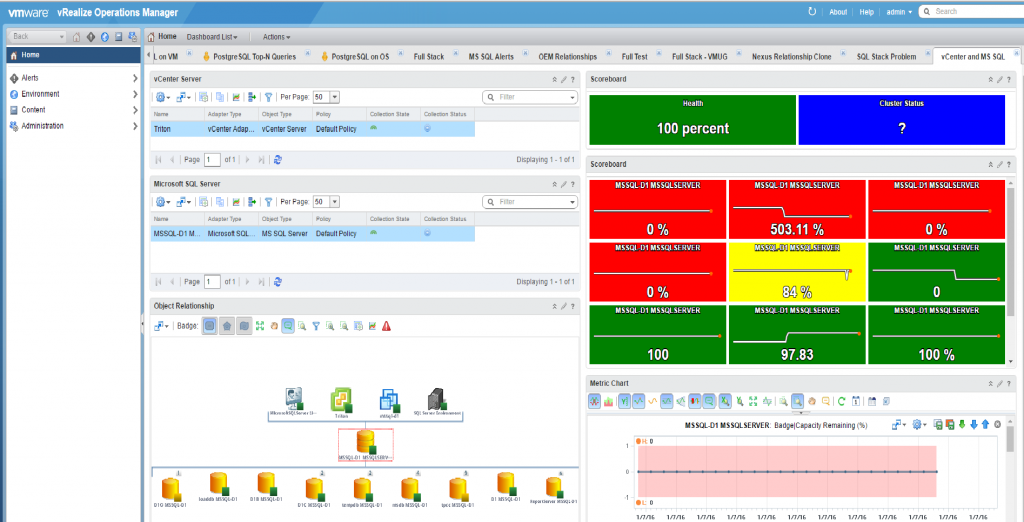Image resolution: width=1024 pixels, height=522 pixels.
Task: Click the yellow 84 % scoreboard tile
Action: coord(796,272)
